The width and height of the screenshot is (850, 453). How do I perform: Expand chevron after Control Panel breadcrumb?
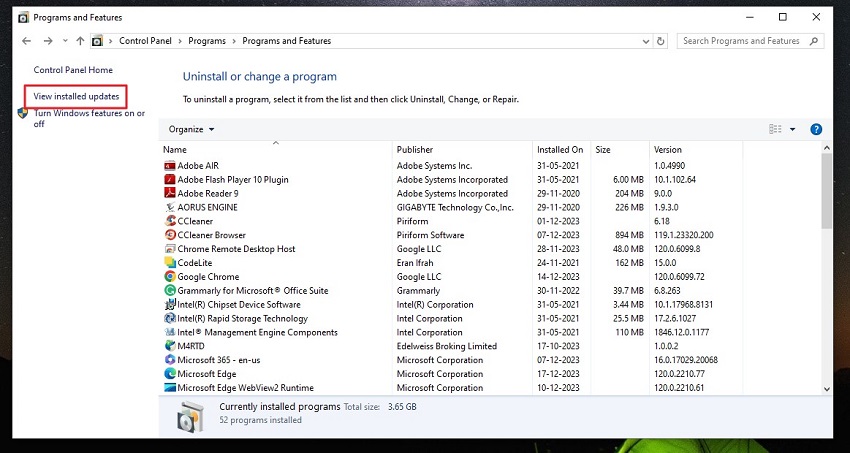coord(180,41)
